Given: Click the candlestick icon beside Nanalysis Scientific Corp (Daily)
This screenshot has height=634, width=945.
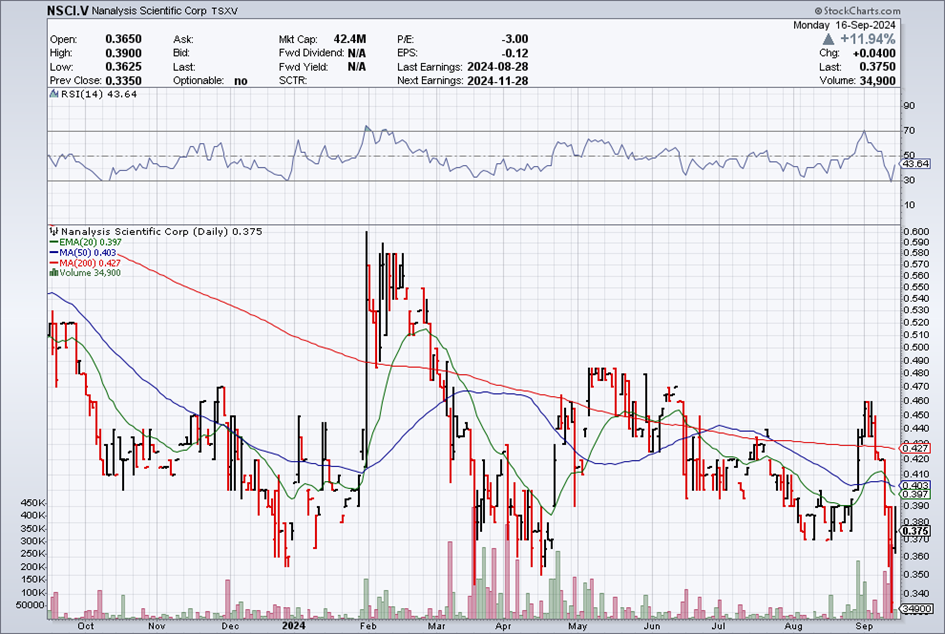Looking at the screenshot, I should (54, 231).
